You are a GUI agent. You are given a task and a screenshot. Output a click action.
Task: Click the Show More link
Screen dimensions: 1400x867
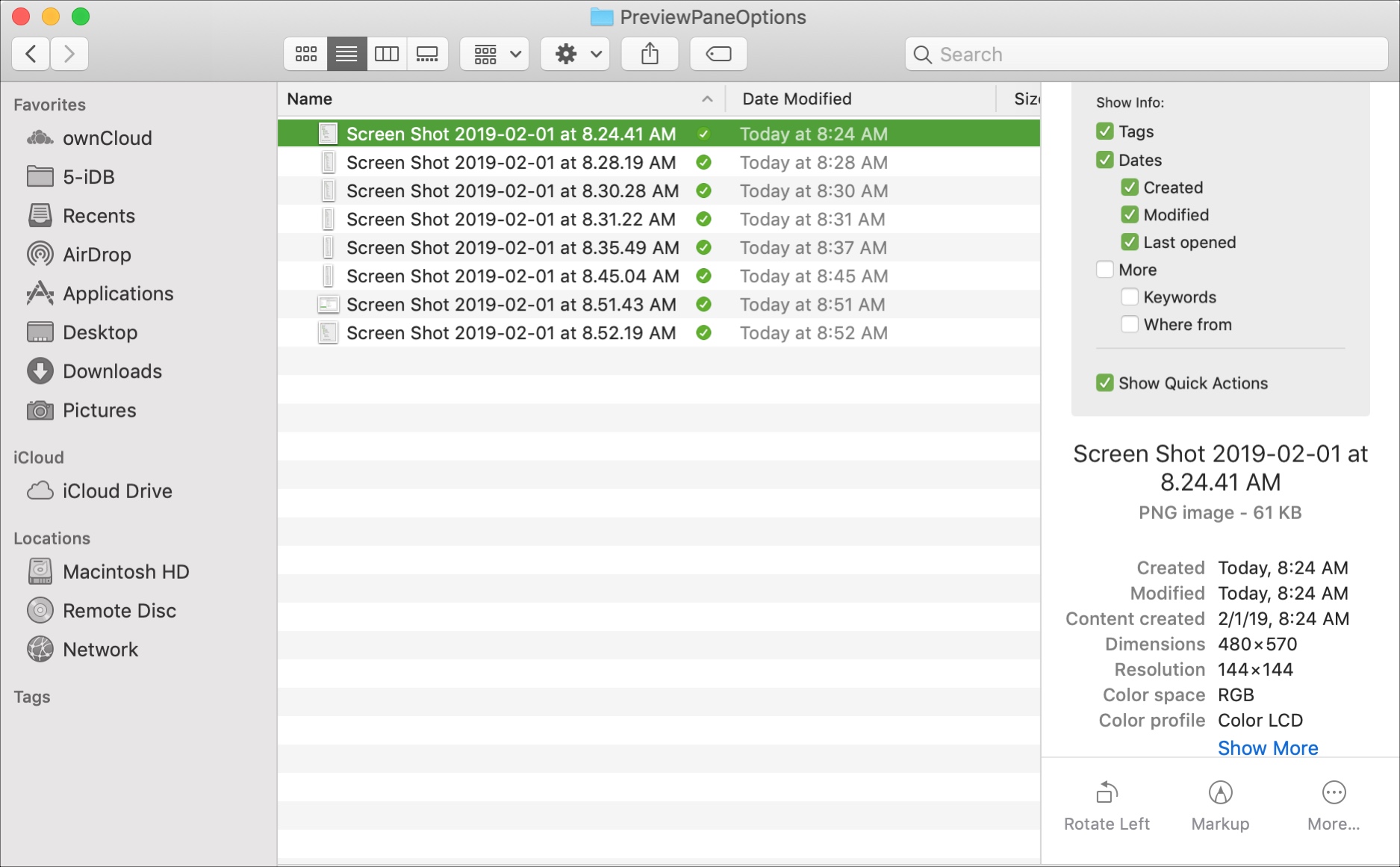[x=1267, y=748]
